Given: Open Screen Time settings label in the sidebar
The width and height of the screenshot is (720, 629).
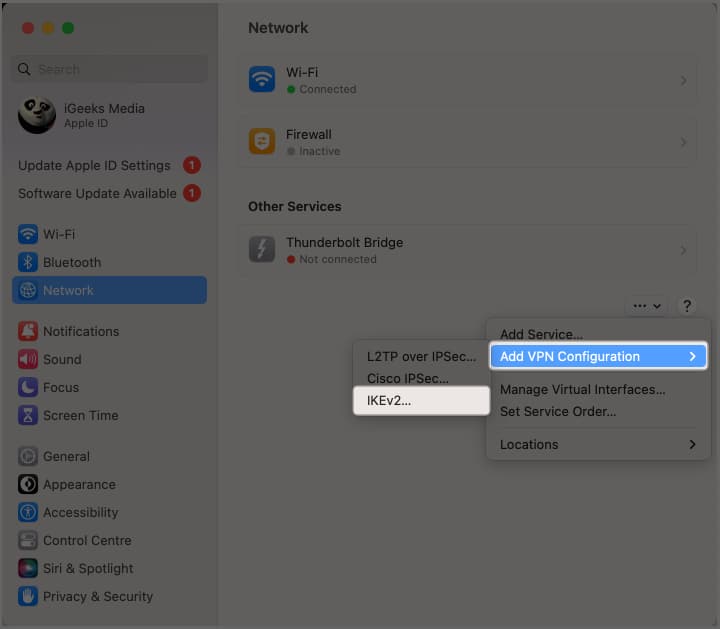Looking at the screenshot, I should (x=80, y=415).
